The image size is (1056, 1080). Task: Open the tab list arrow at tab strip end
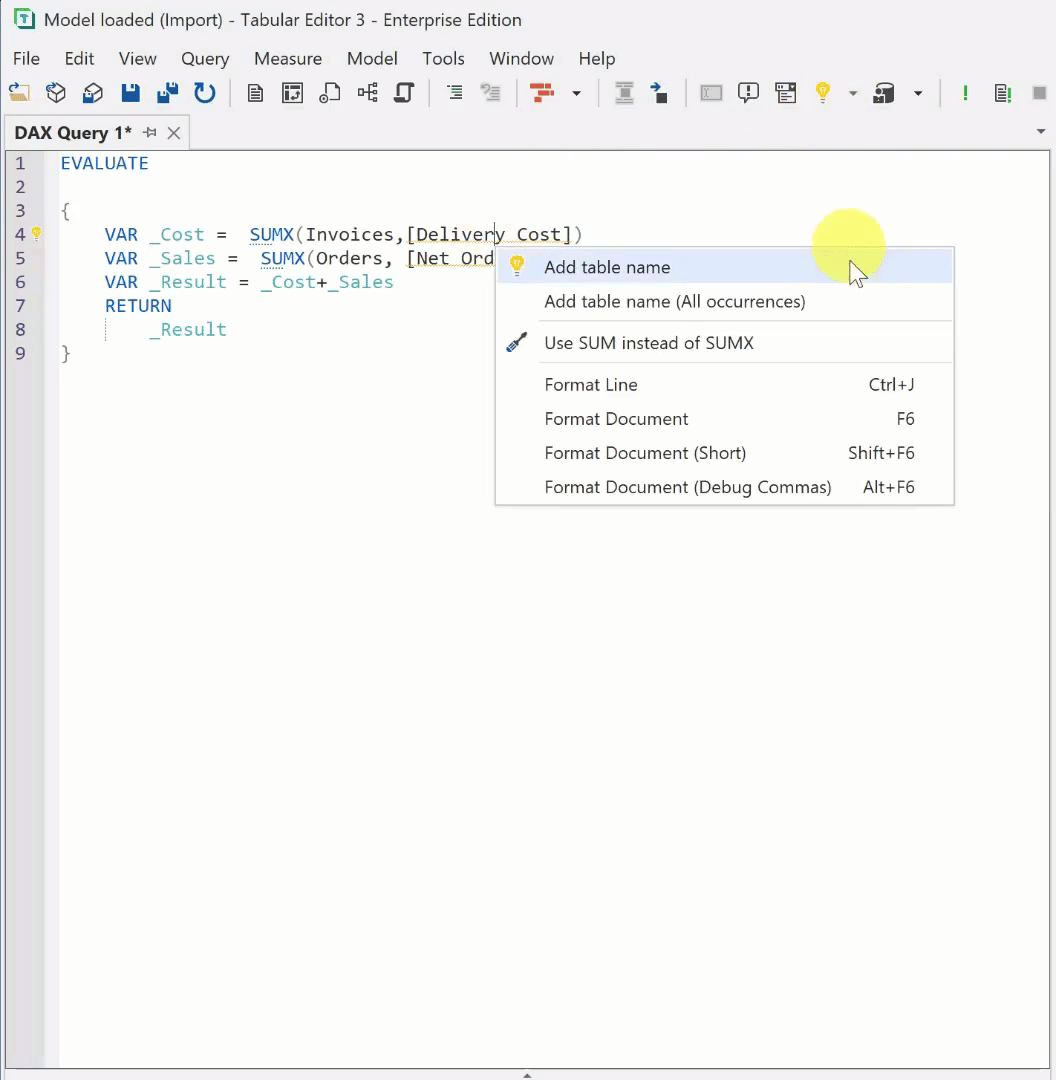coord(1041,131)
